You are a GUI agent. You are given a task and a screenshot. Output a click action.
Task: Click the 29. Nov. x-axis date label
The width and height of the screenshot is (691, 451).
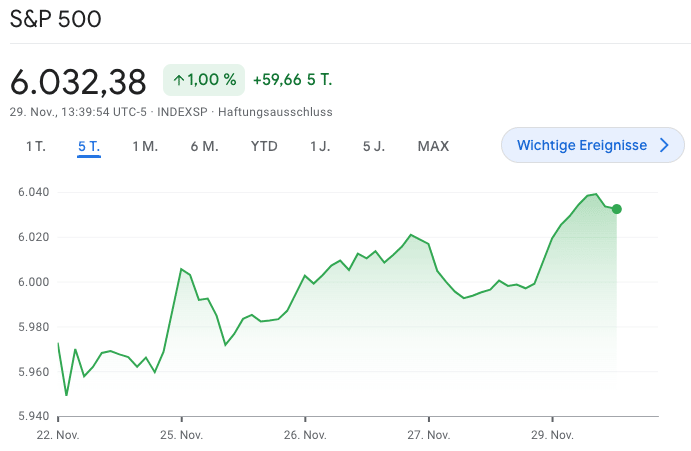pyautogui.click(x=552, y=435)
